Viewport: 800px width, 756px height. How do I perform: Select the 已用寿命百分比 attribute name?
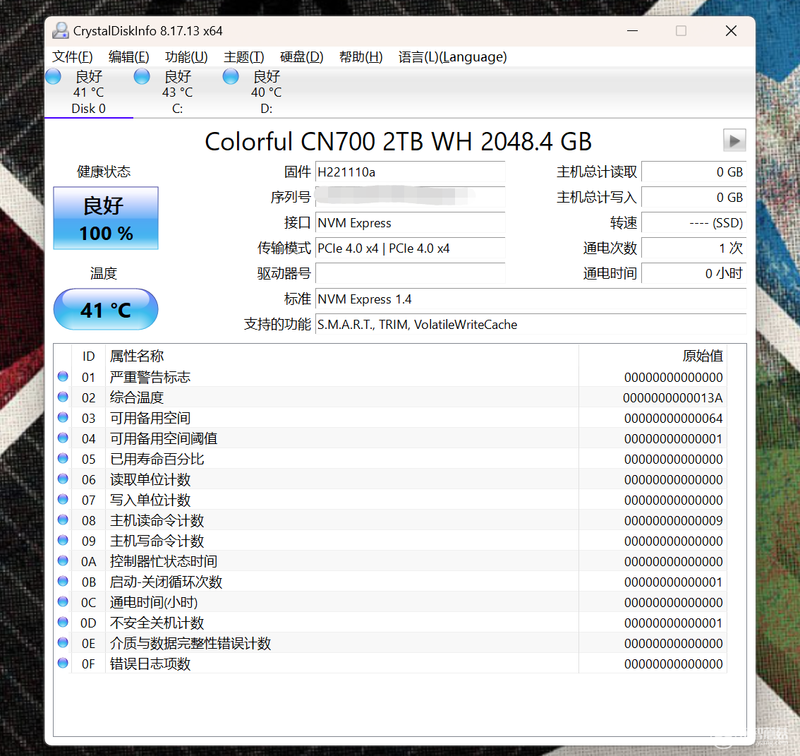click(157, 459)
